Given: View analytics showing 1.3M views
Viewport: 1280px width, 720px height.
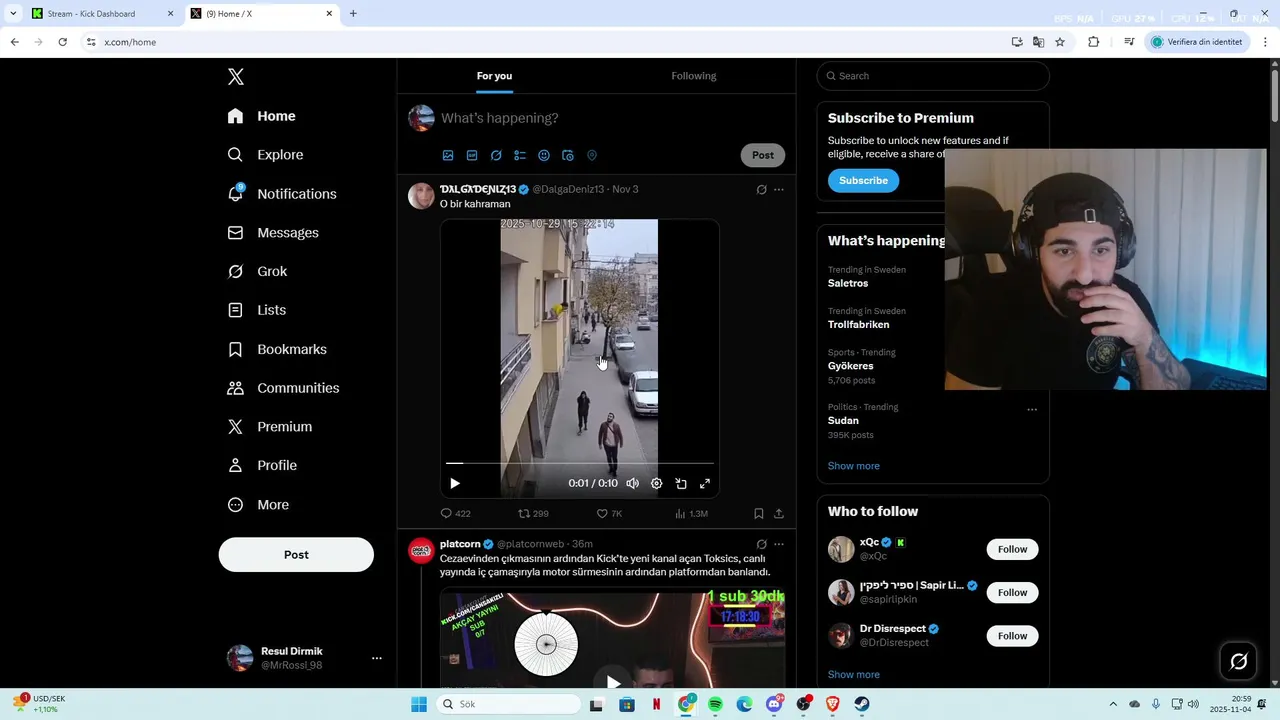Looking at the screenshot, I should click(691, 514).
